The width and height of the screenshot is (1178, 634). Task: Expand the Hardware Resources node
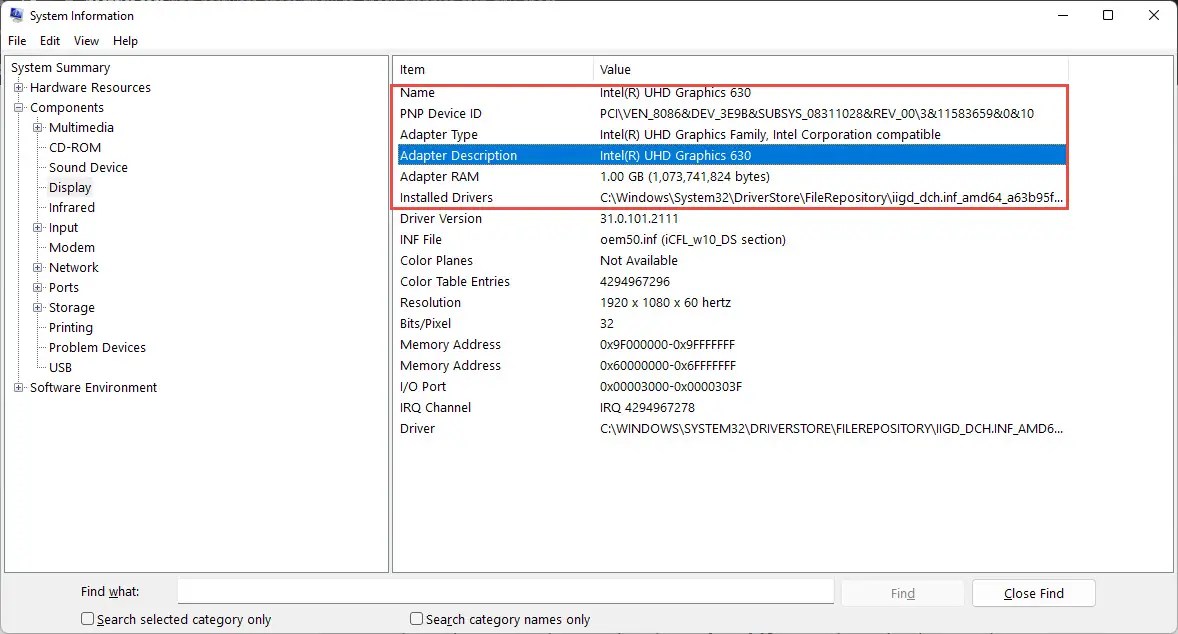coord(20,87)
